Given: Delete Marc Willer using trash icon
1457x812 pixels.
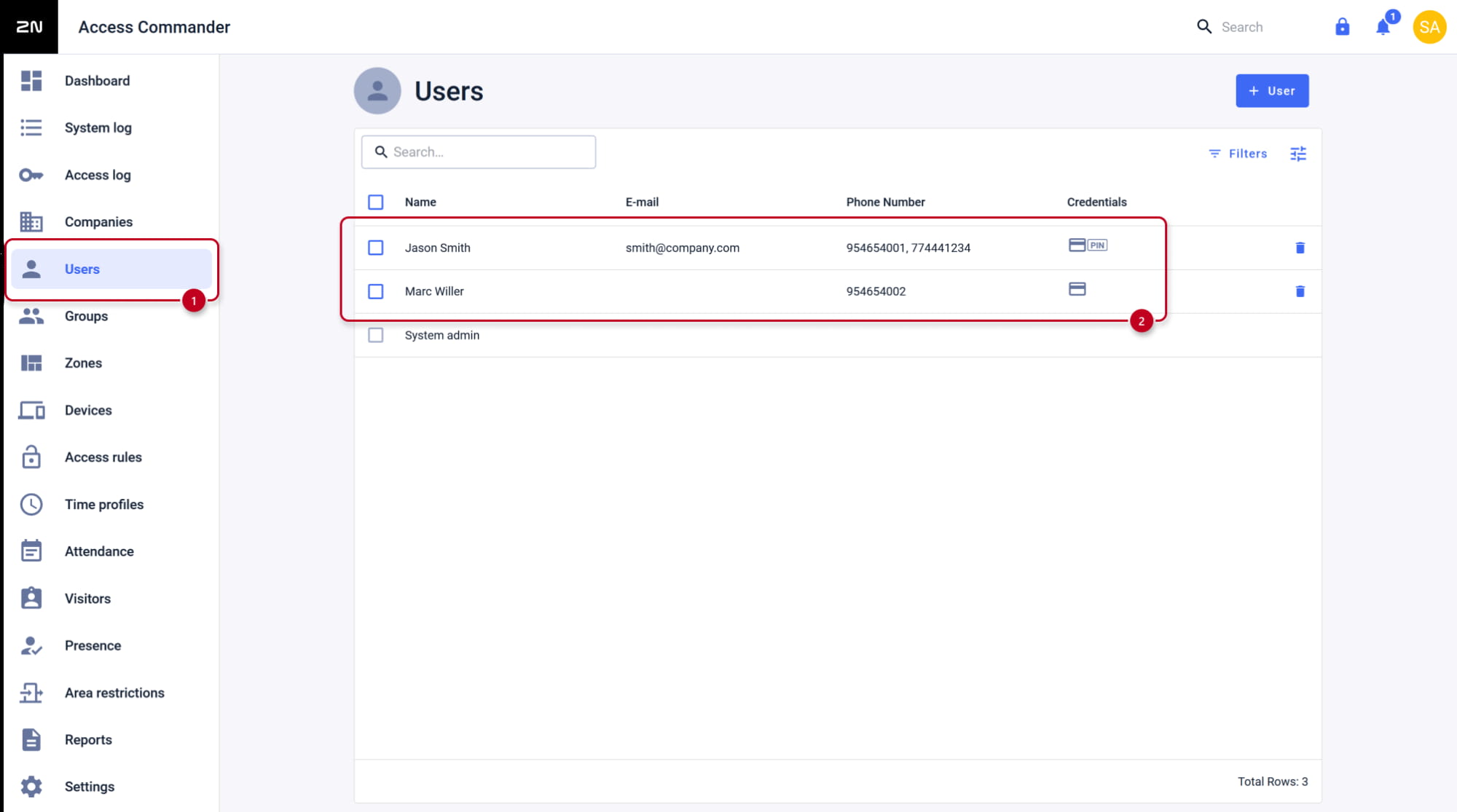Looking at the screenshot, I should click(1300, 291).
